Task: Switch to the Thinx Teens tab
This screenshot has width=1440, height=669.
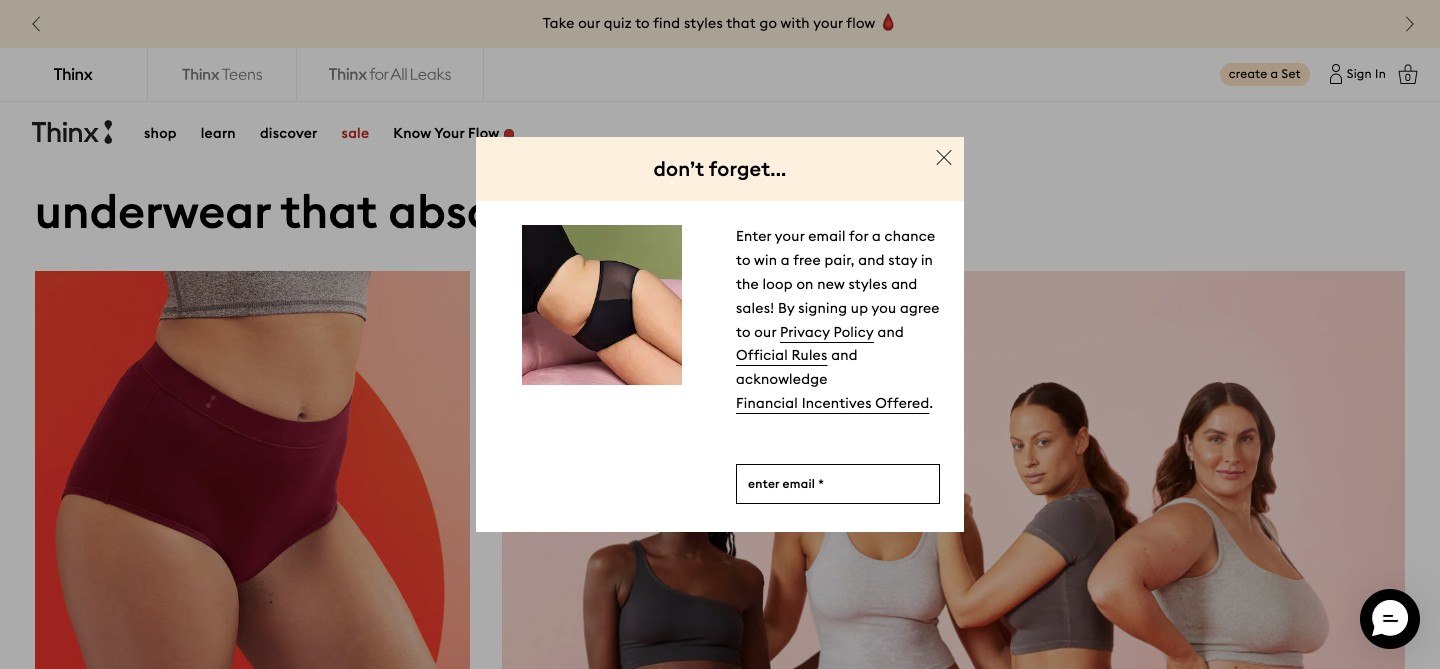Action: [222, 74]
